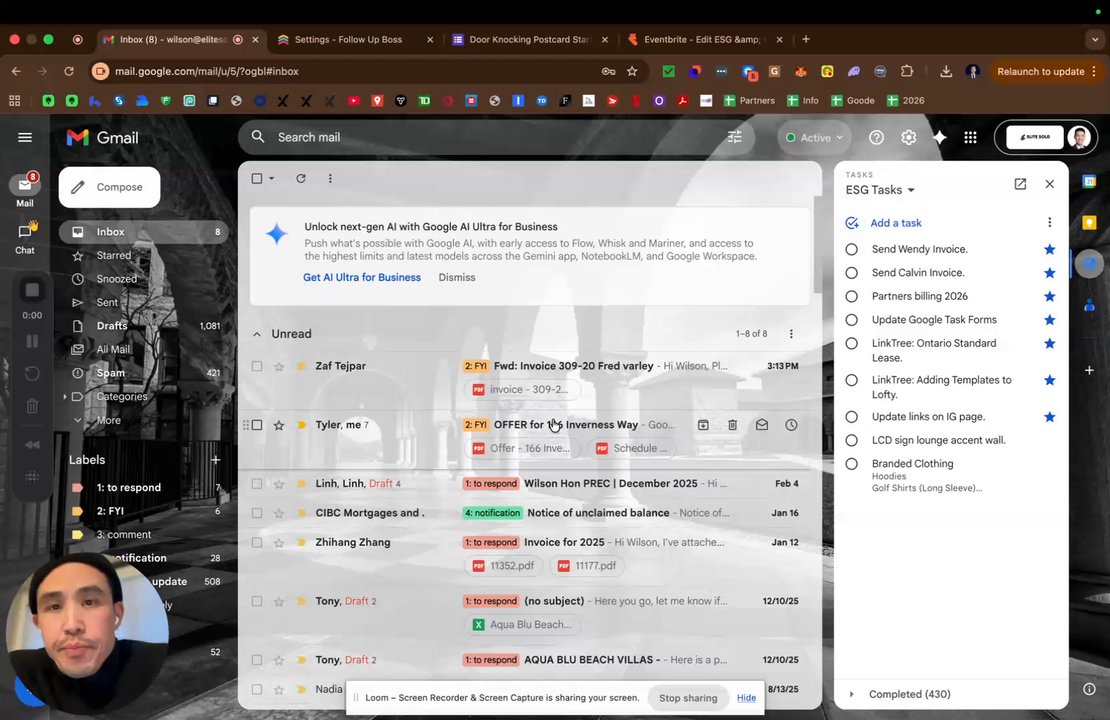The height and width of the screenshot is (720, 1110).
Task: Open the Chat section in the sidebar
Action: click(25, 237)
